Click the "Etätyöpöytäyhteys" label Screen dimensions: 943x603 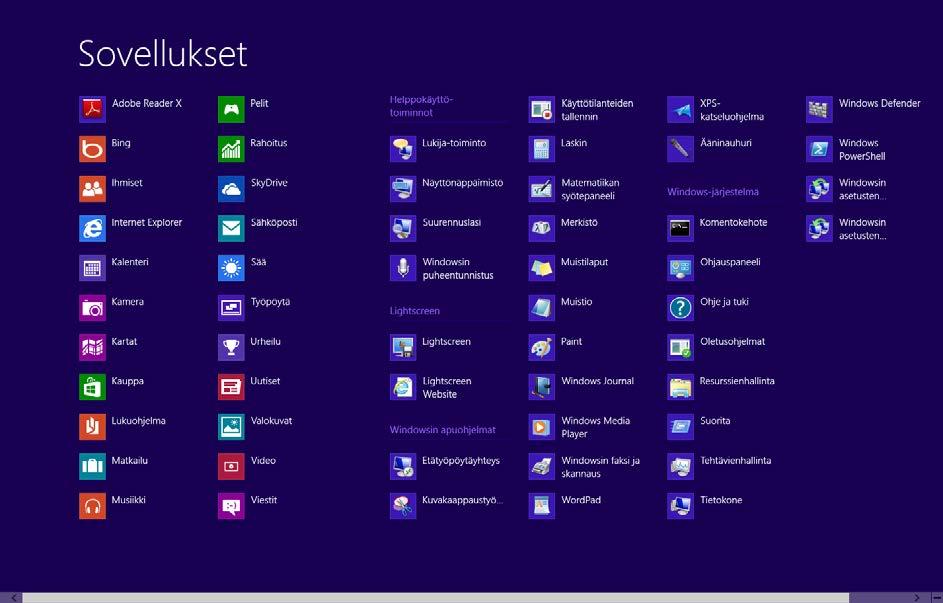[x=461, y=461]
